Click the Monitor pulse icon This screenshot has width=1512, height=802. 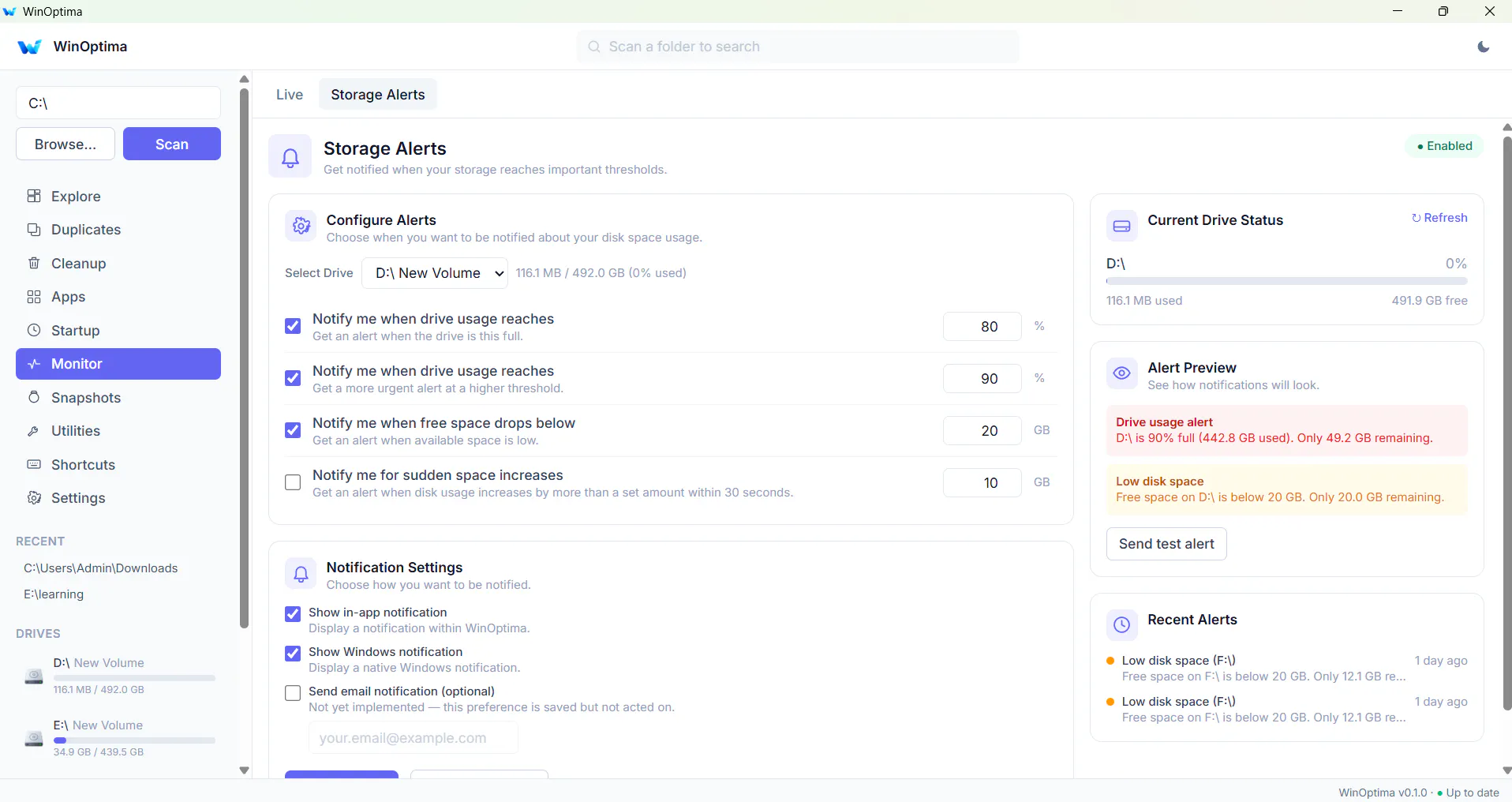pos(34,364)
